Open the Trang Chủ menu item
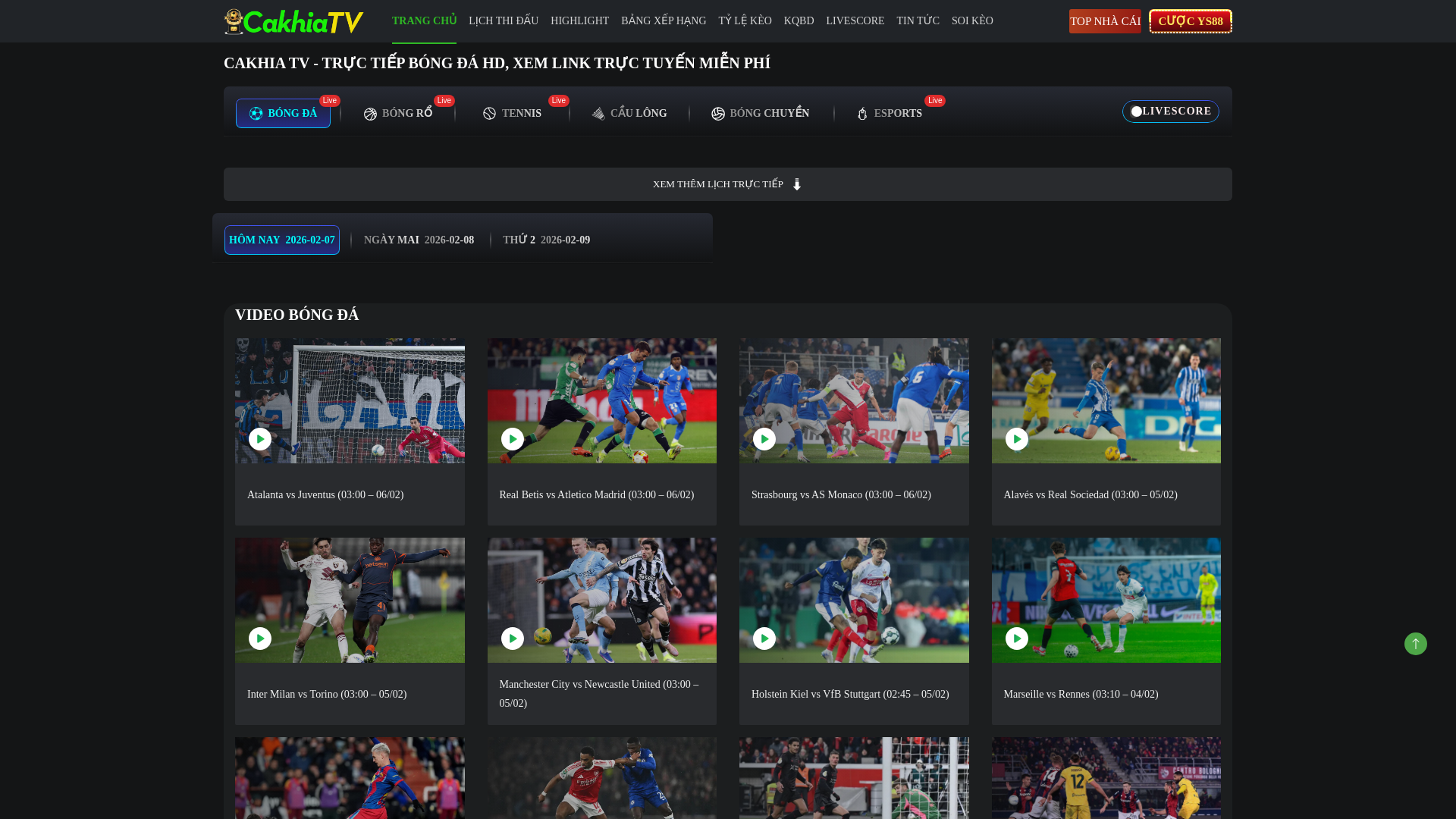 [x=424, y=20]
